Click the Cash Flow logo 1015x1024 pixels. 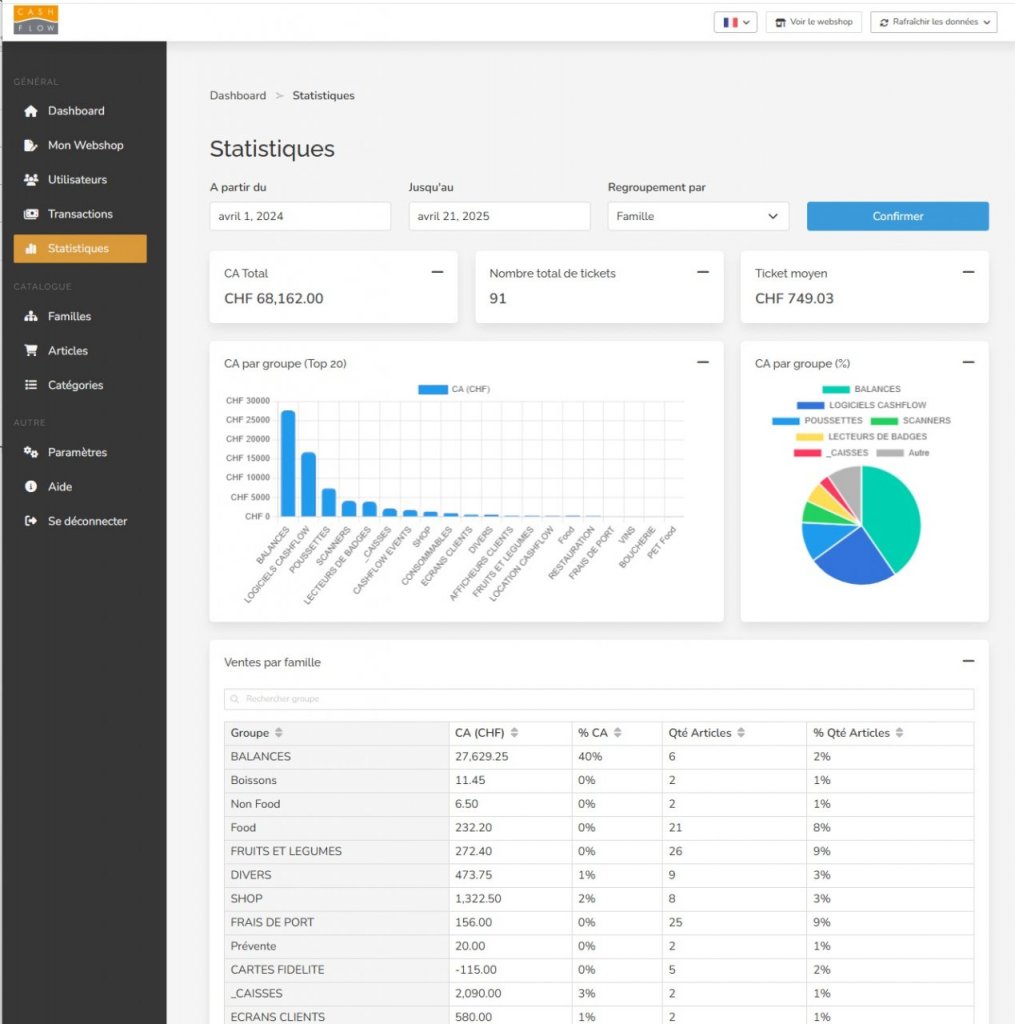pyautogui.click(x=36, y=20)
